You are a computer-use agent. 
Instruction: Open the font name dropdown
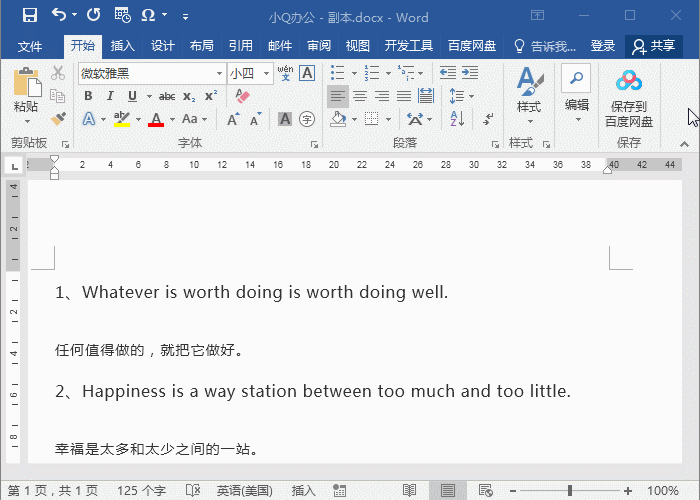(219, 73)
